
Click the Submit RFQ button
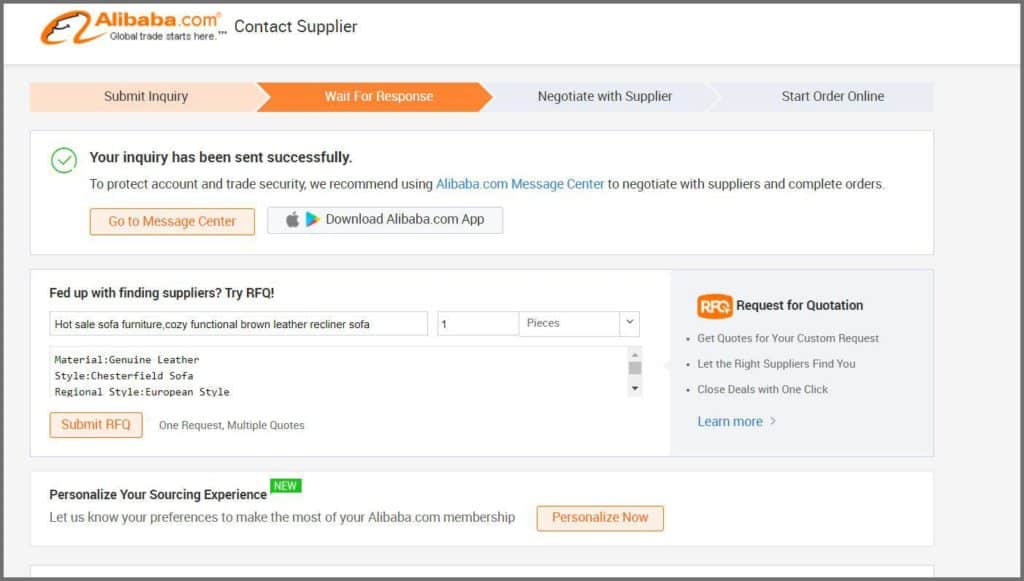point(96,424)
